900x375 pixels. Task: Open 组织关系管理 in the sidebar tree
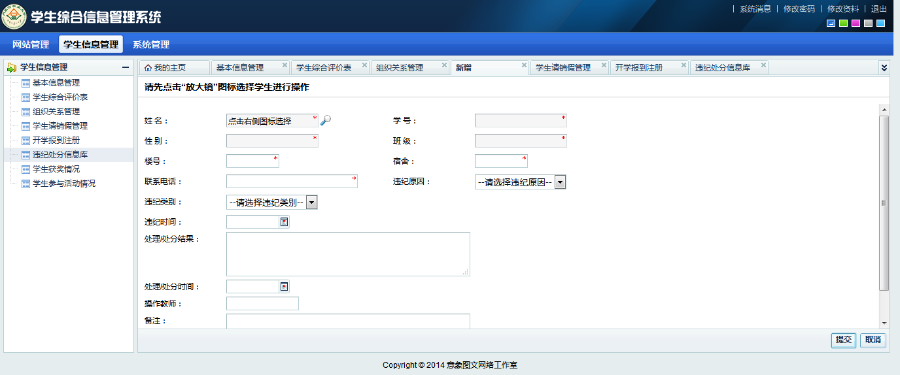56,111
